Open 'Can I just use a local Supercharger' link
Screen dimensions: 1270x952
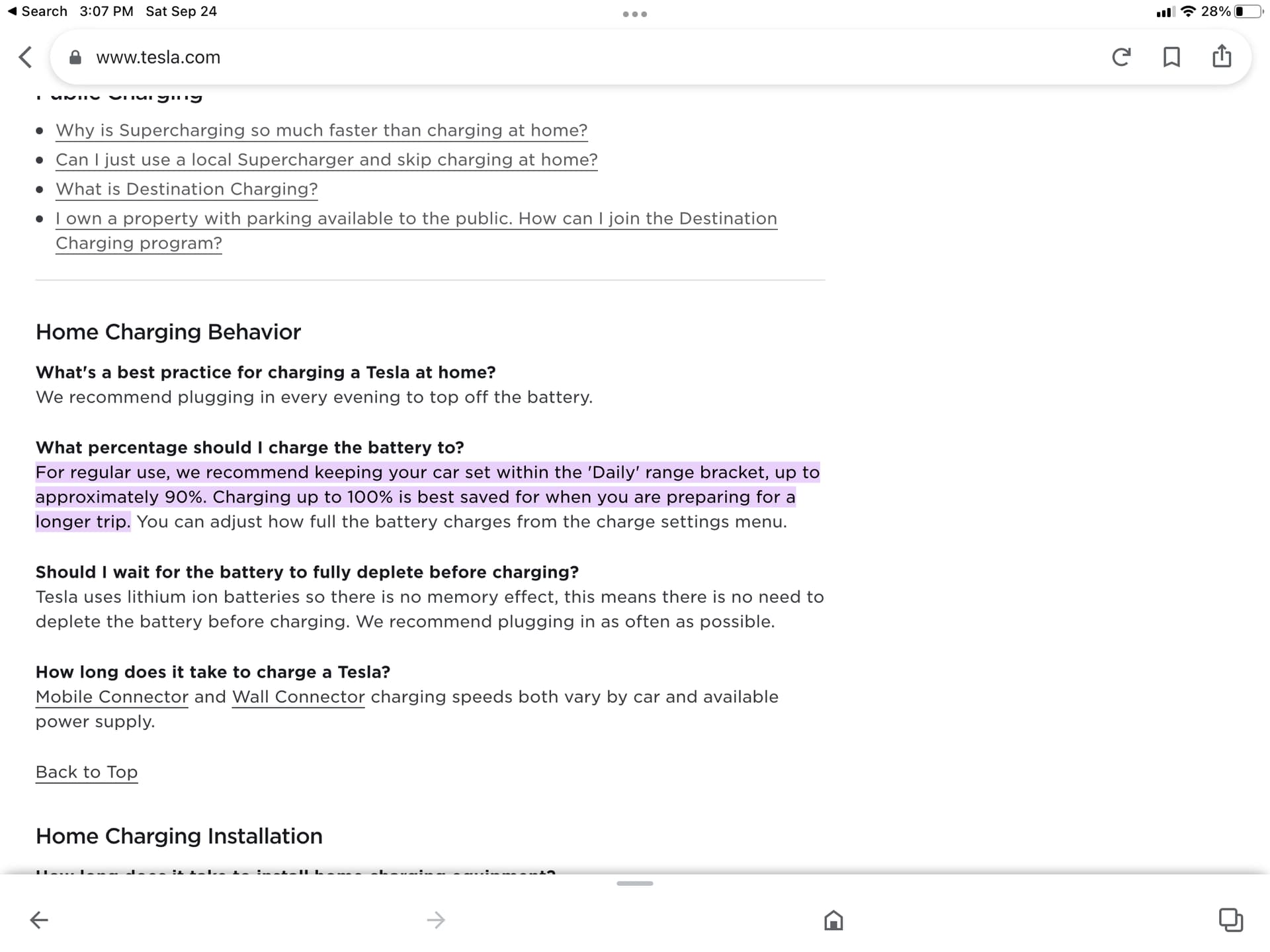coord(326,160)
